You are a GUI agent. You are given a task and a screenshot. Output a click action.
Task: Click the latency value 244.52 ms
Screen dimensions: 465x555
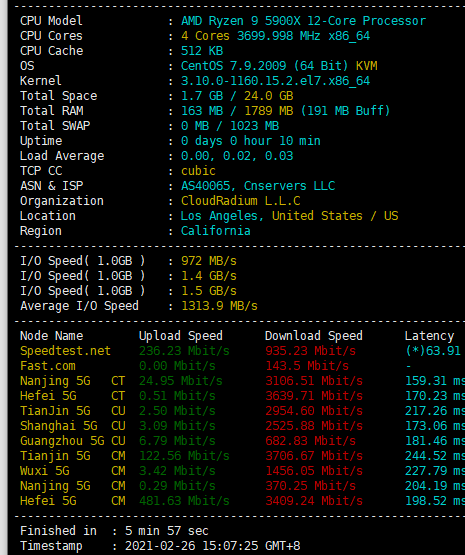[x=435, y=456]
